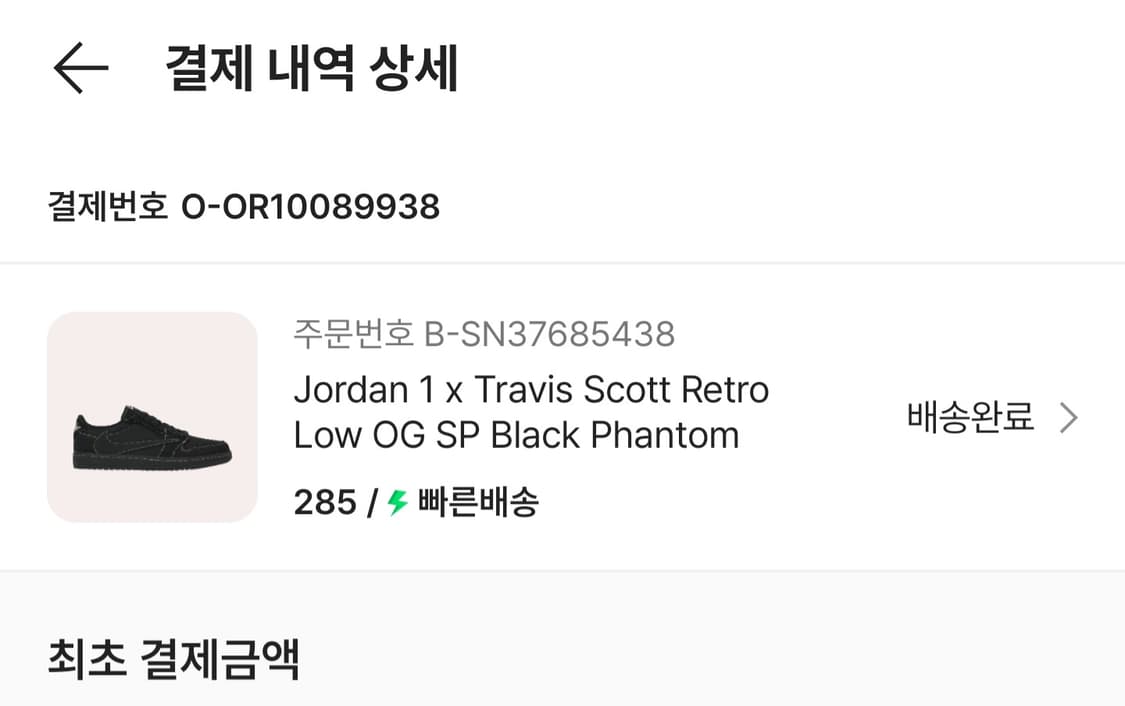Image resolution: width=1125 pixels, height=706 pixels.
Task: Open the 배송완료 delivery status detail
Action: pos(973,415)
